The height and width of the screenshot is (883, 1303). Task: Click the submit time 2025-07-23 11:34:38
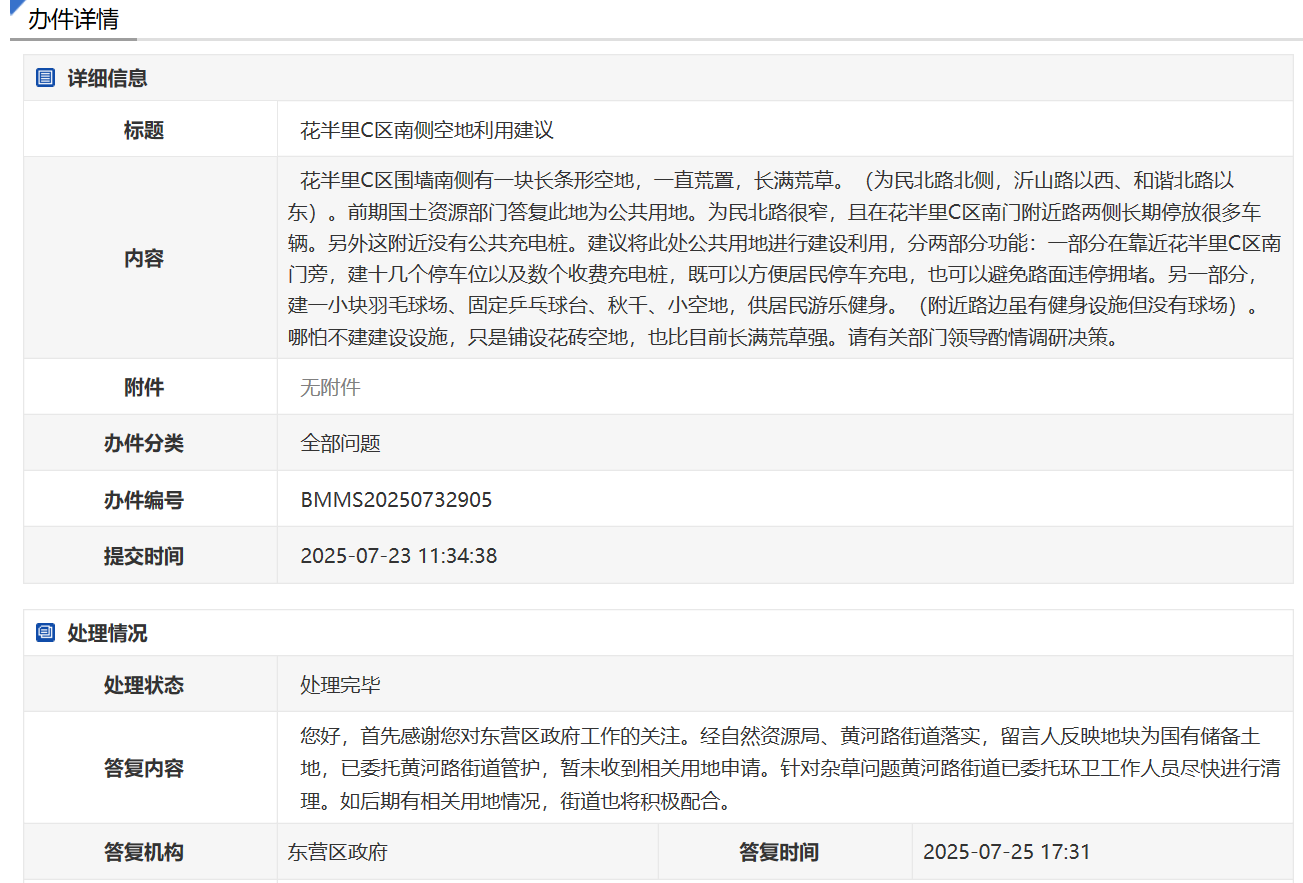click(398, 555)
